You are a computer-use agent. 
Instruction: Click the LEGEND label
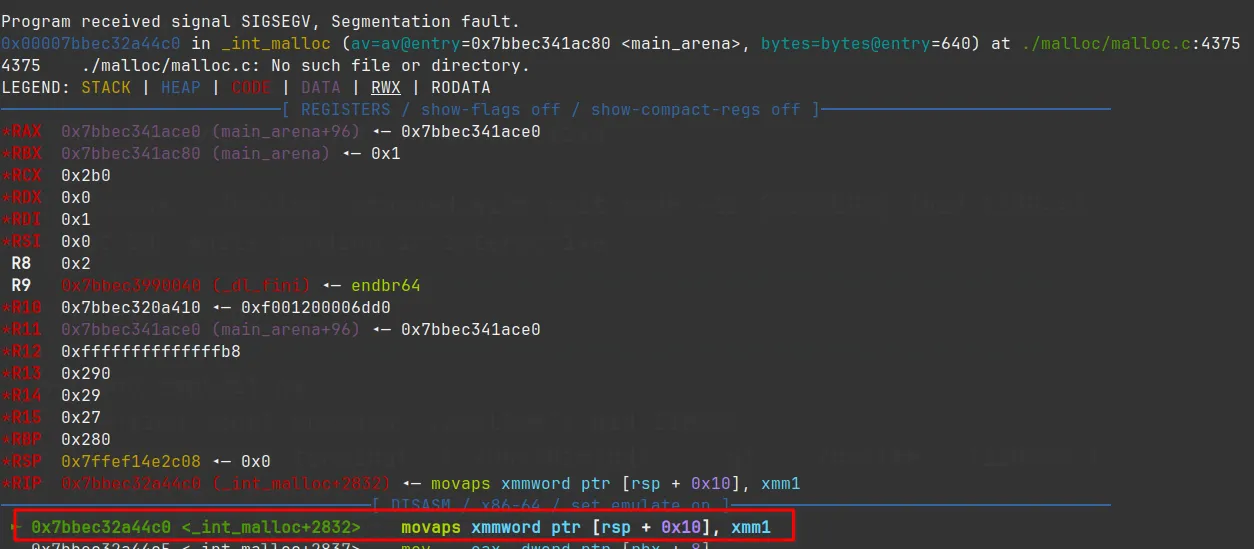[36, 87]
